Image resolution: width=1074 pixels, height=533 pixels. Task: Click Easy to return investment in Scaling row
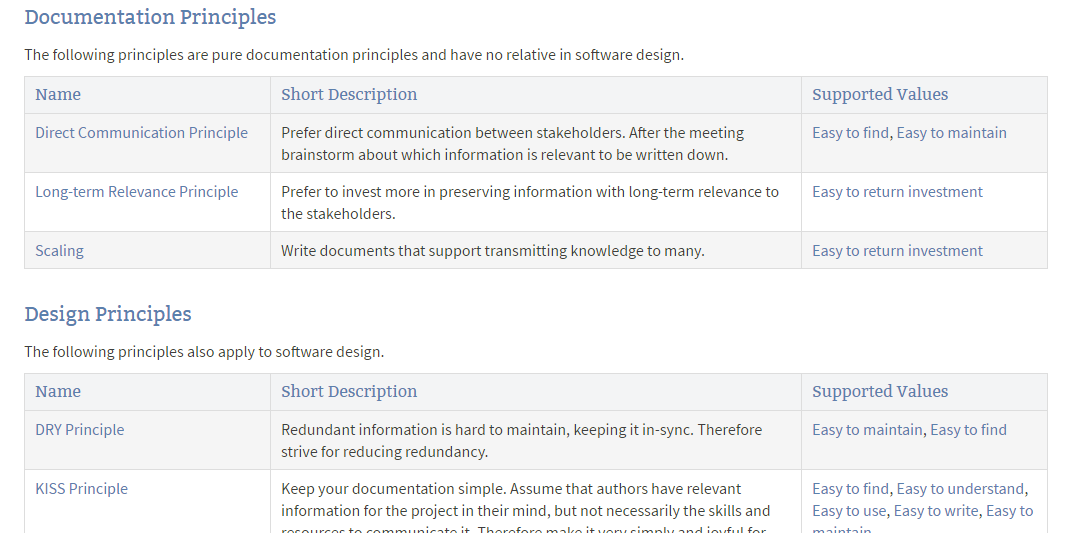pyautogui.click(x=897, y=251)
